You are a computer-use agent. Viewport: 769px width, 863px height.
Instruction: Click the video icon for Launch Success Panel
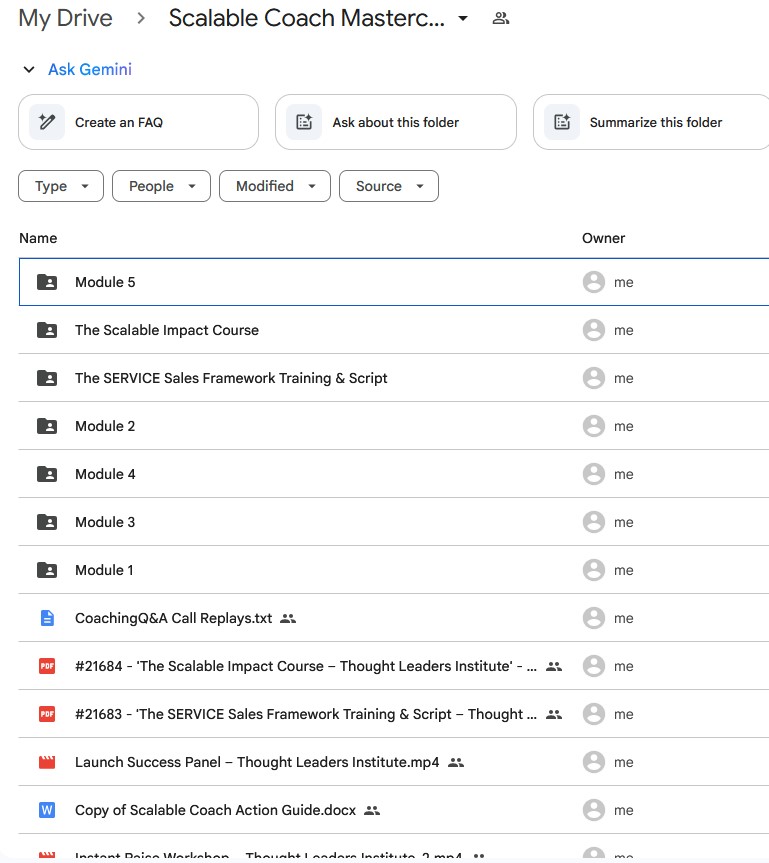tap(47, 762)
